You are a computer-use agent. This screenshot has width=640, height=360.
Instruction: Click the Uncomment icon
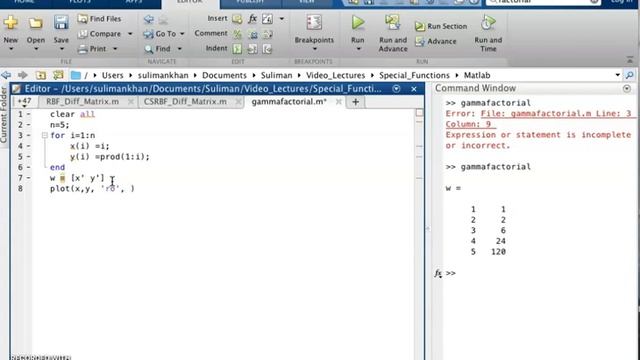(x=253, y=34)
